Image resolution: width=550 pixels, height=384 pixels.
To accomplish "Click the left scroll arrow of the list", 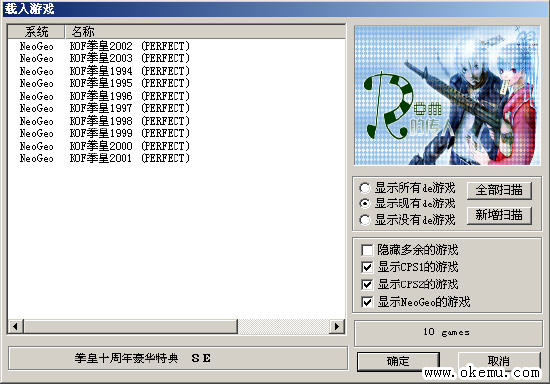I will (15, 326).
